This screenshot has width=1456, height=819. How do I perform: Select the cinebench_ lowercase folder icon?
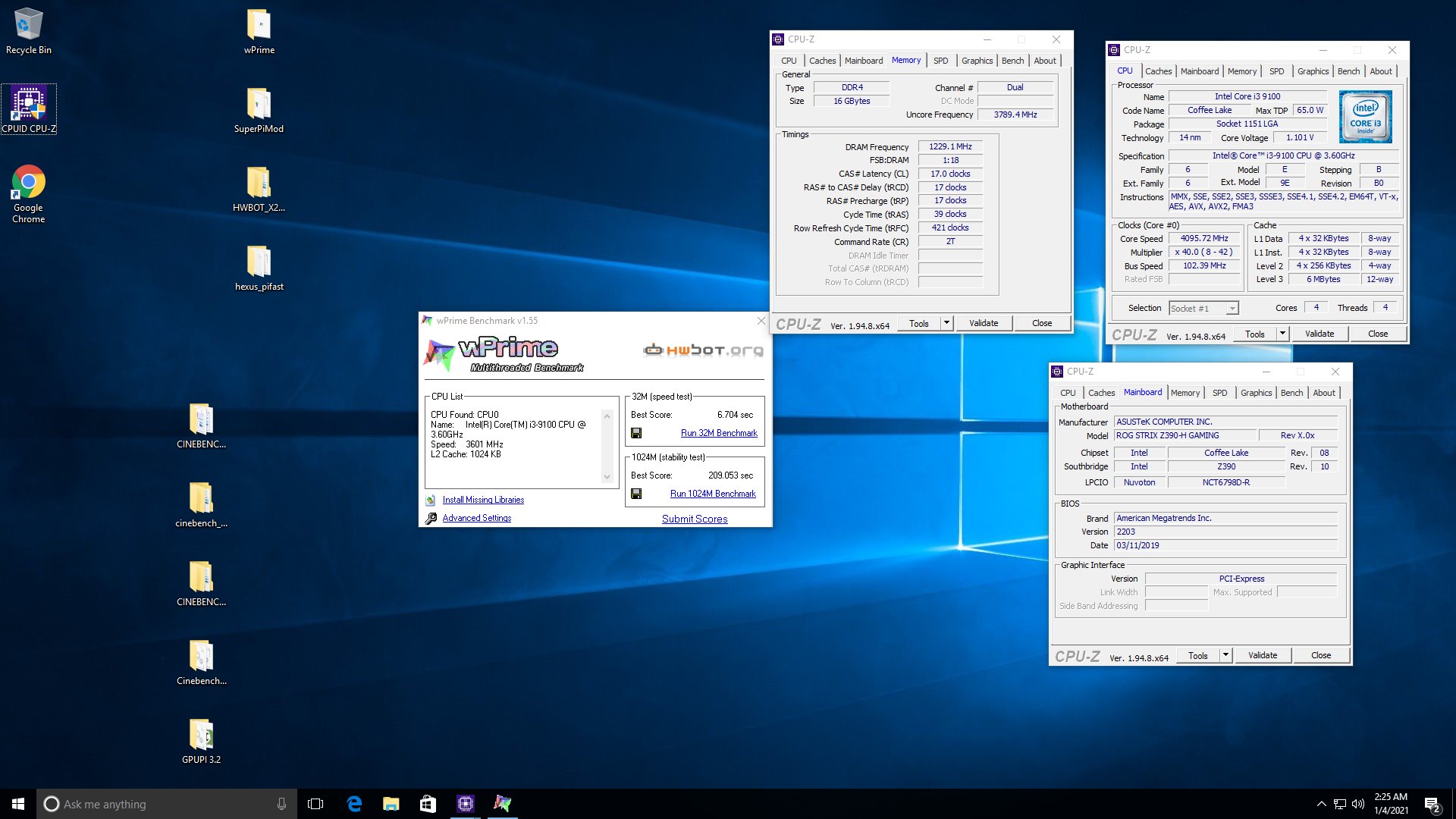(202, 504)
